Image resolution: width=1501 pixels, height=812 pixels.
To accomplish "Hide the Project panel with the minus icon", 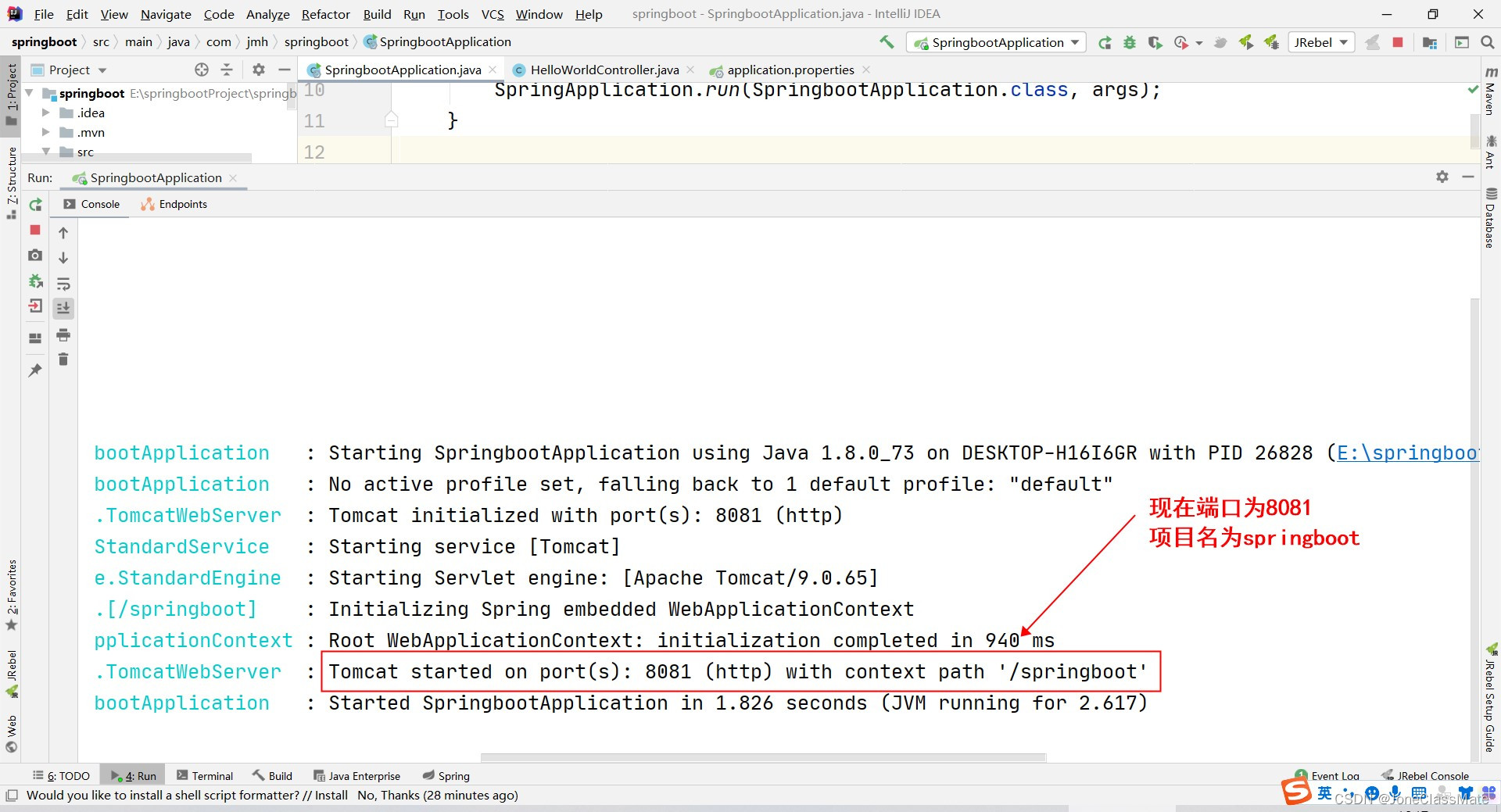I will [x=285, y=70].
